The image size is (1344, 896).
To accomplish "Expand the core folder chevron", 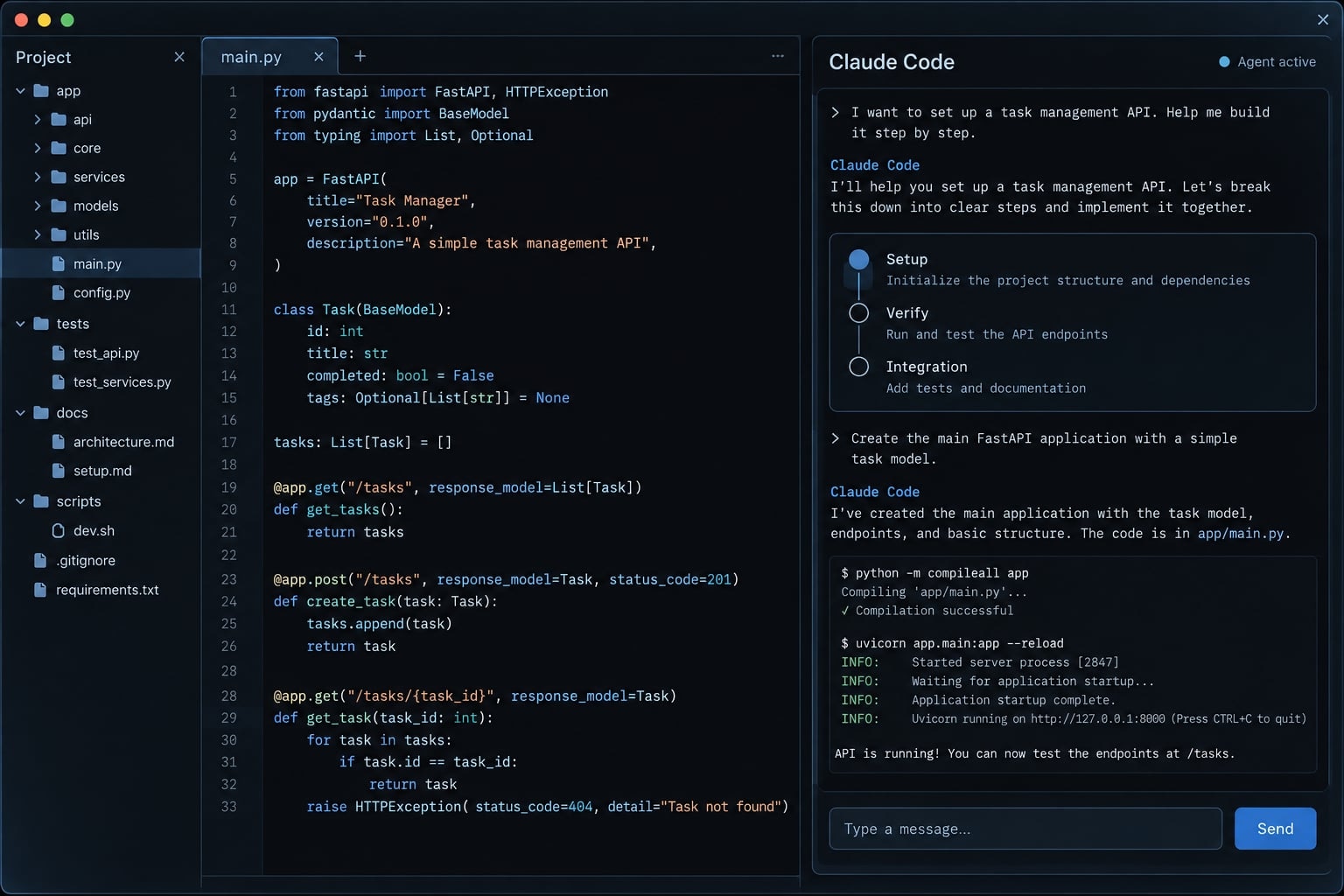I will pos(38,148).
